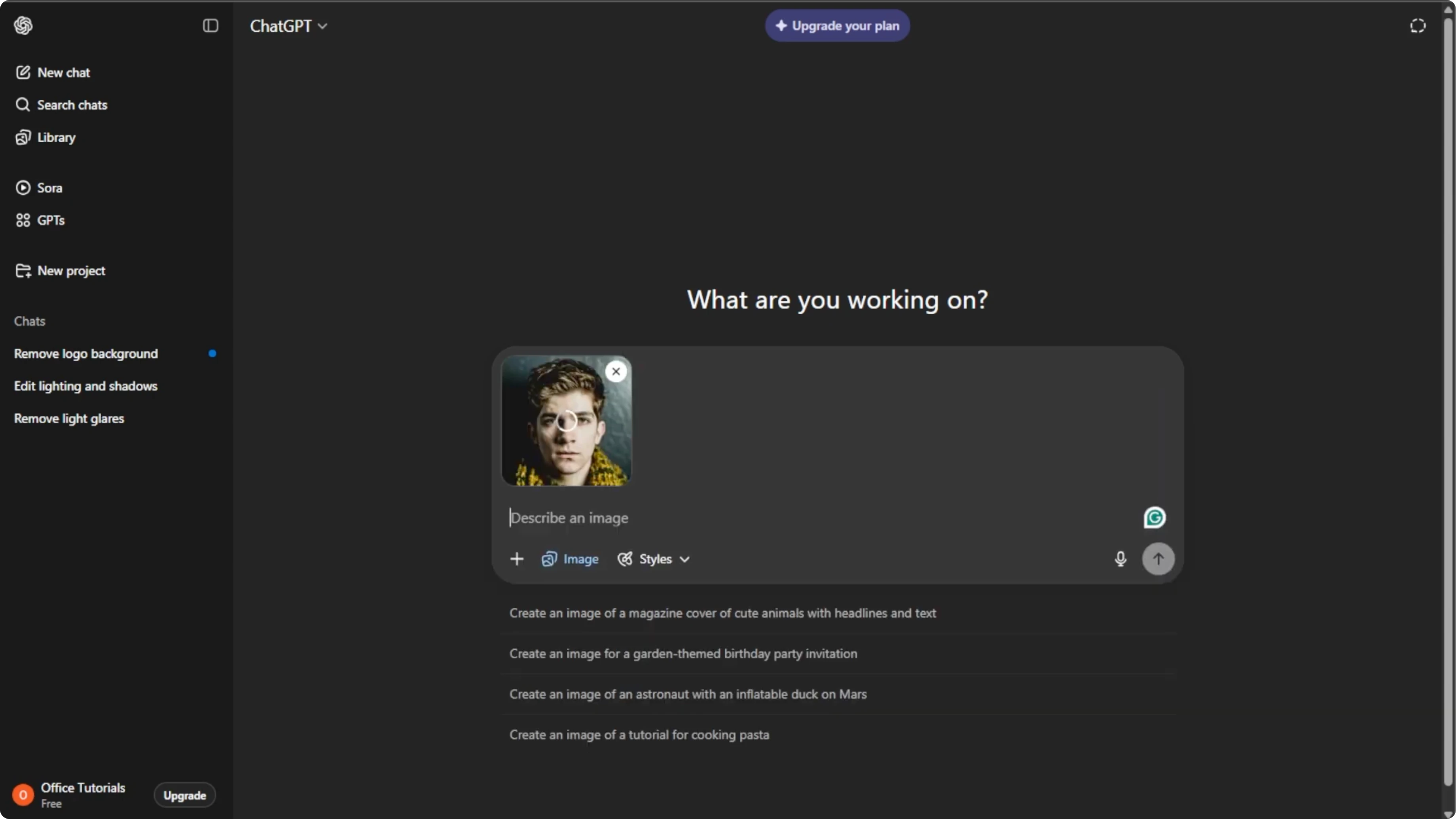
Task: Select the astronaut with inflatable duck suggestion
Action: (838, 695)
